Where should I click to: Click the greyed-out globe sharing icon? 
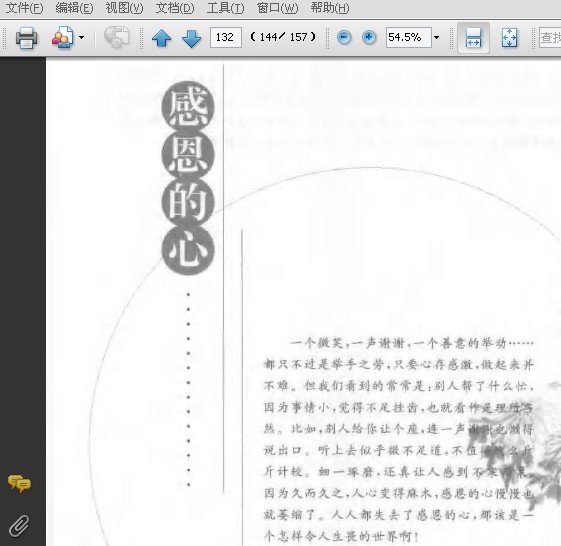tap(116, 37)
